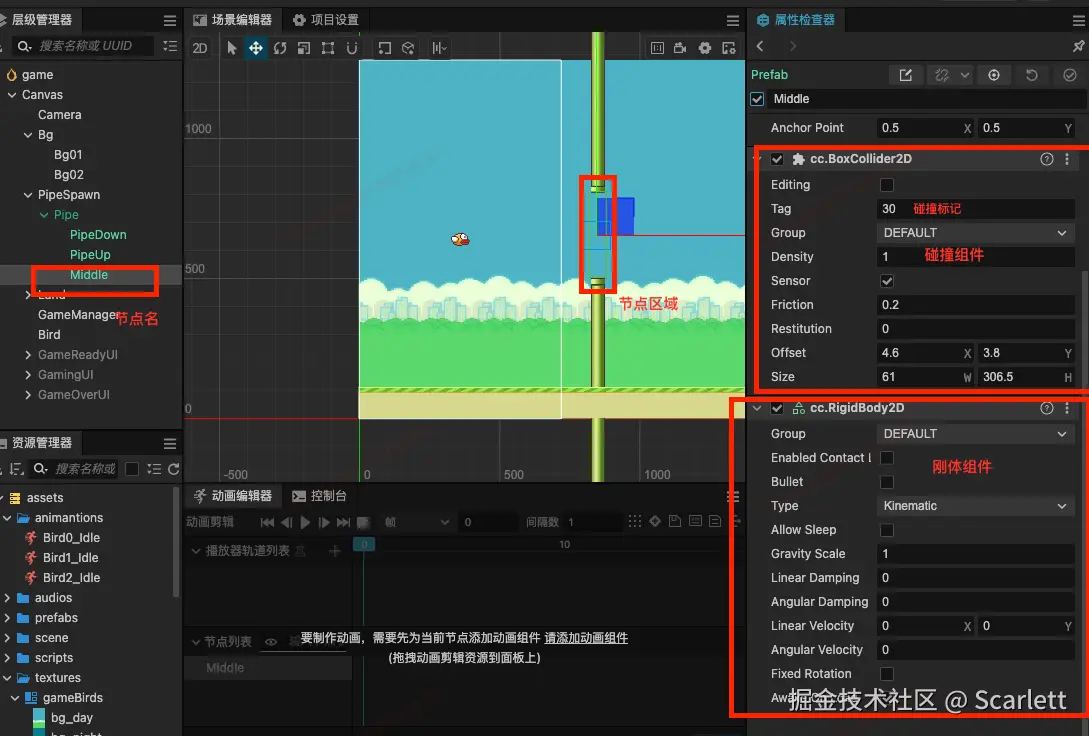Viewport: 1089px width, 736px height.
Task: Open BoxCollider2D Group DEFAULT dropdown
Action: pyautogui.click(x=975, y=233)
